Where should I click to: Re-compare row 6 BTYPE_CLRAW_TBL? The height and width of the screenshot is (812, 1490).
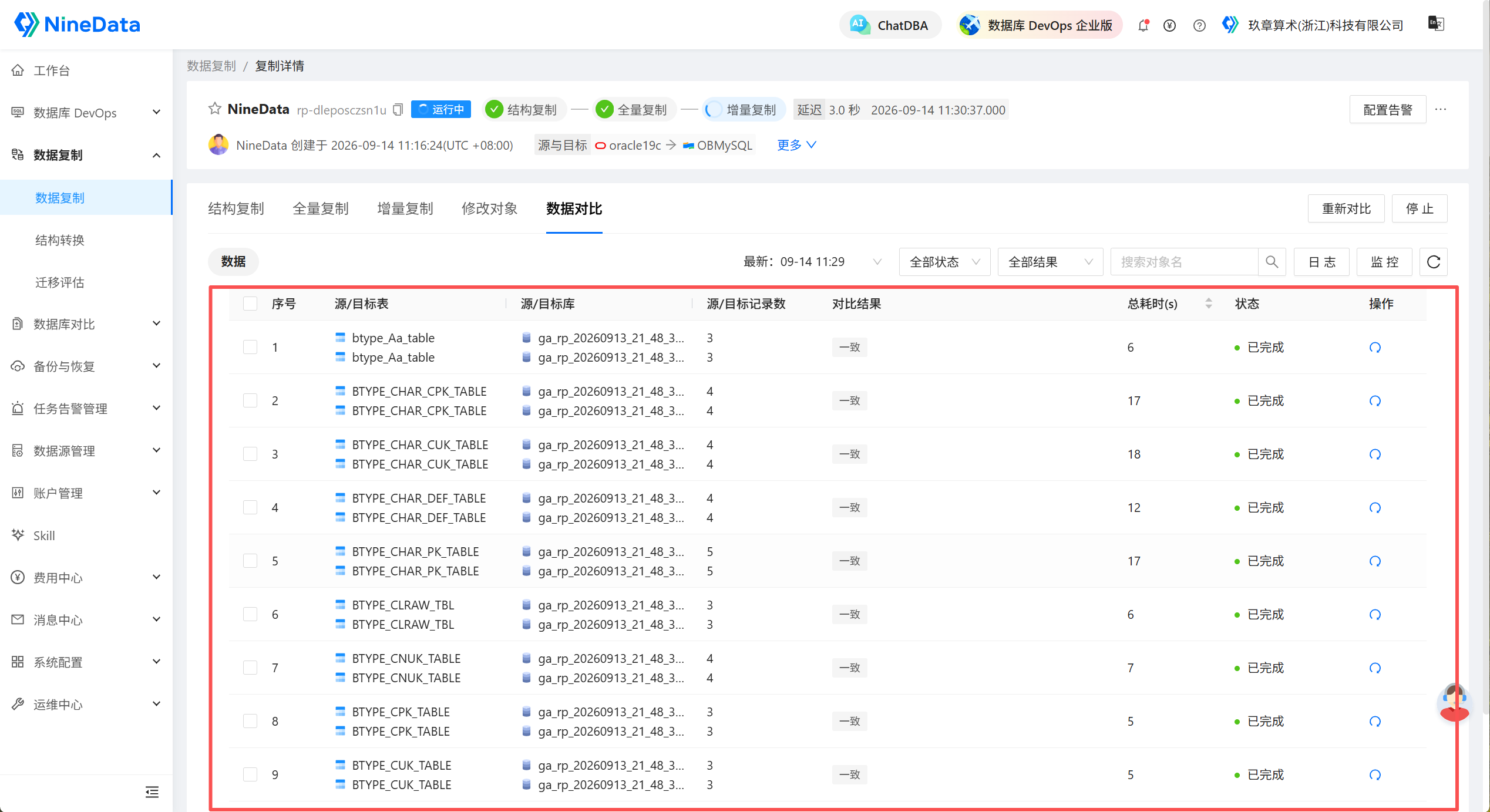click(x=1375, y=615)
